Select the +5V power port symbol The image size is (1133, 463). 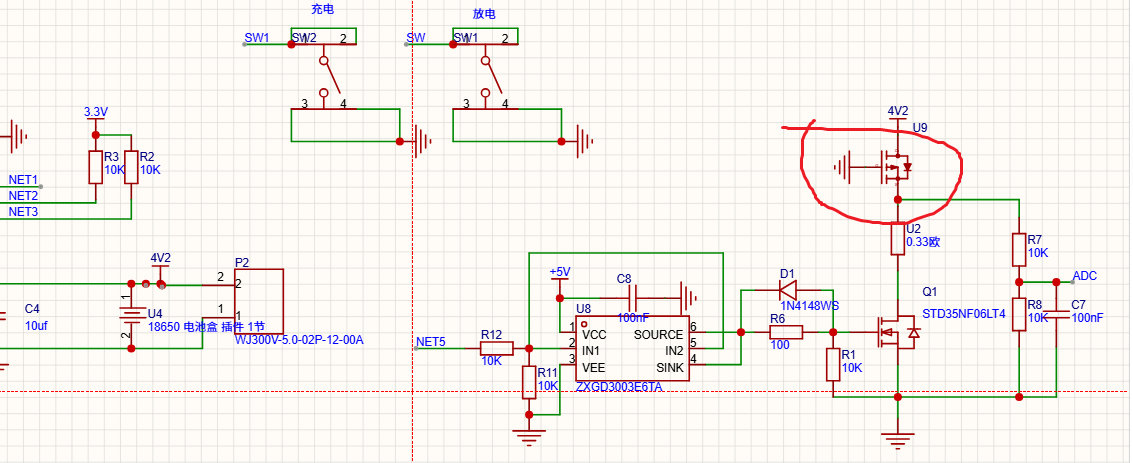[560, 278]
